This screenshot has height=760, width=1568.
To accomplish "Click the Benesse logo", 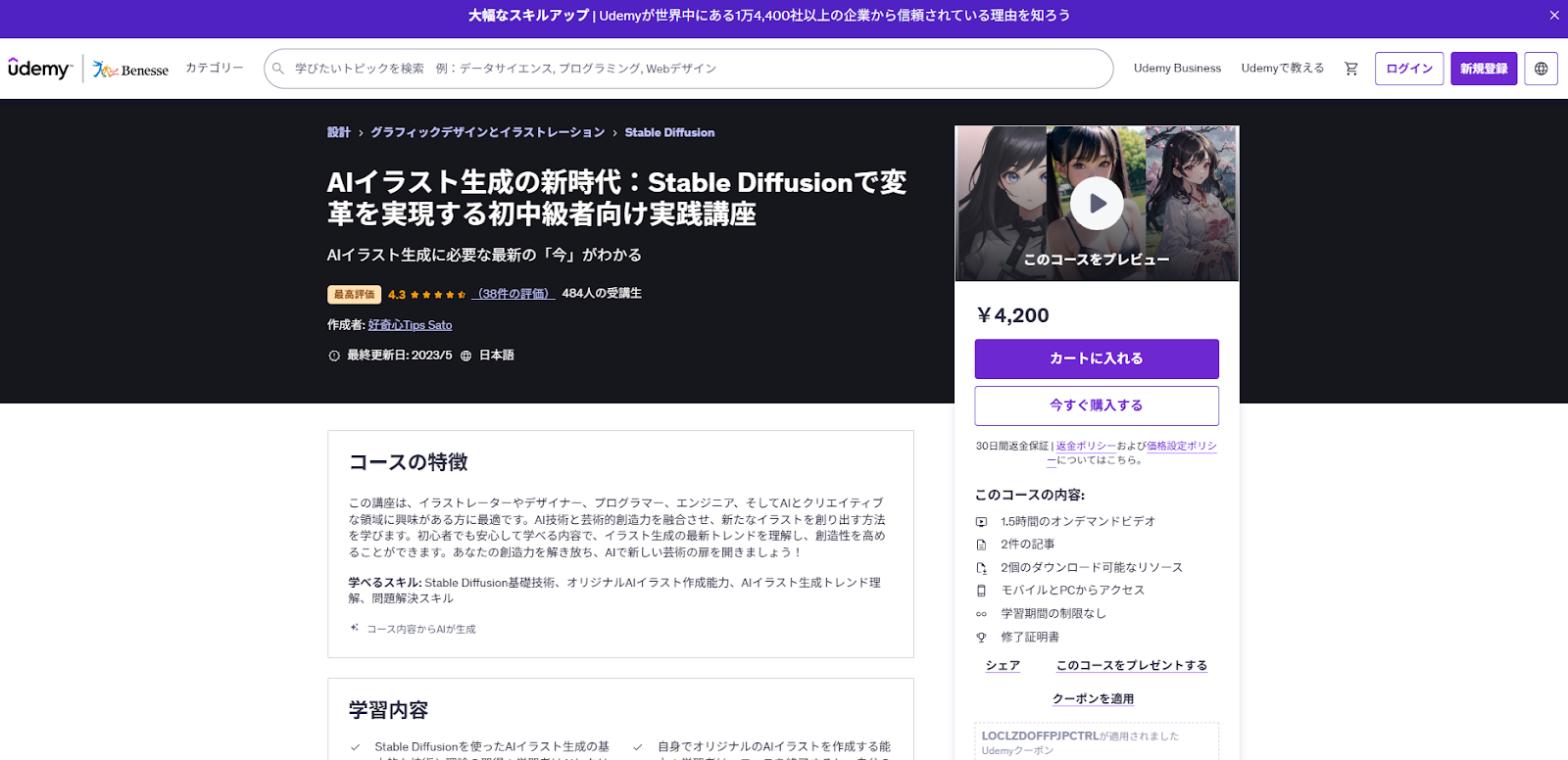I will (x=130, y=70).
